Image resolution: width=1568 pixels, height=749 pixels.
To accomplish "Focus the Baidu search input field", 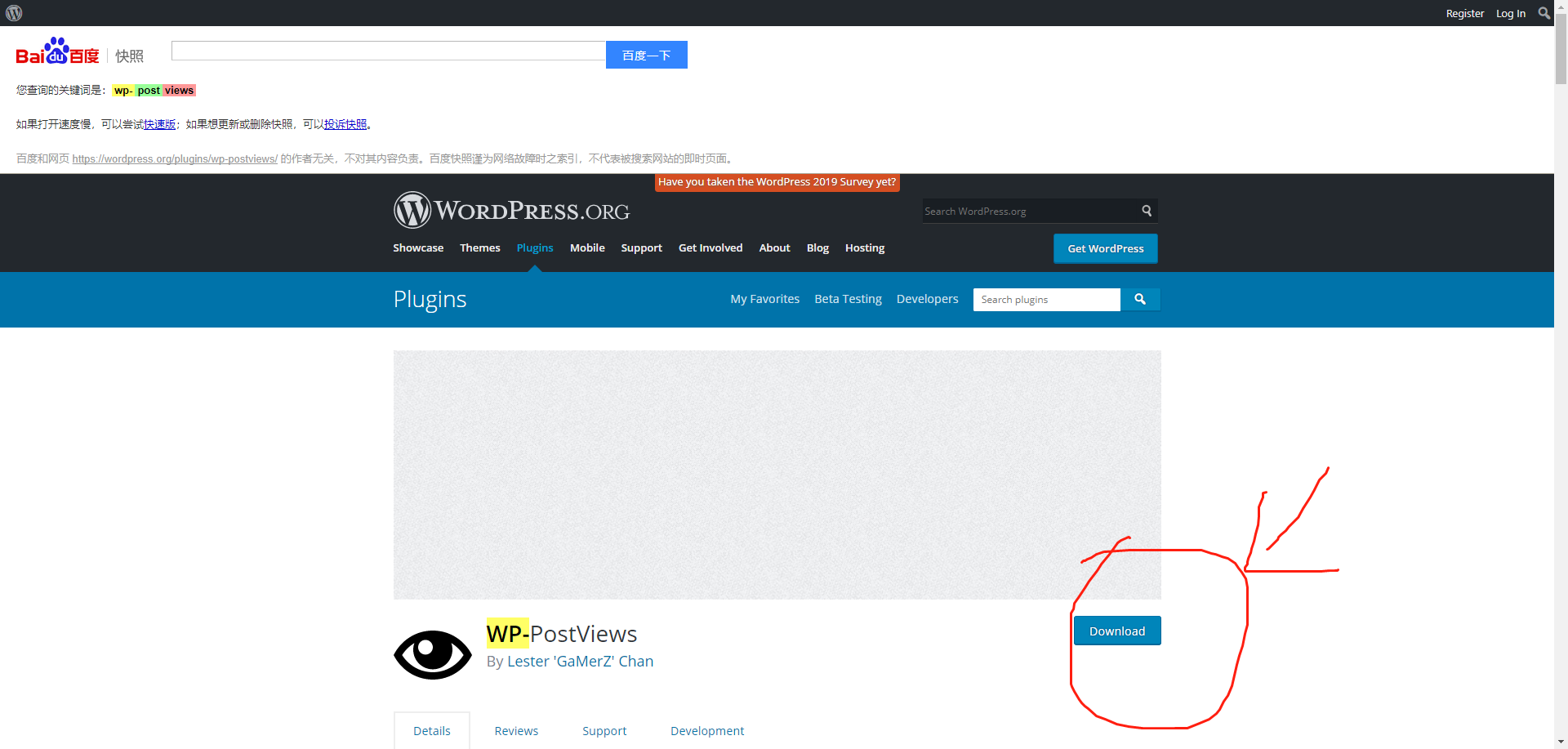I will point(389,51).
